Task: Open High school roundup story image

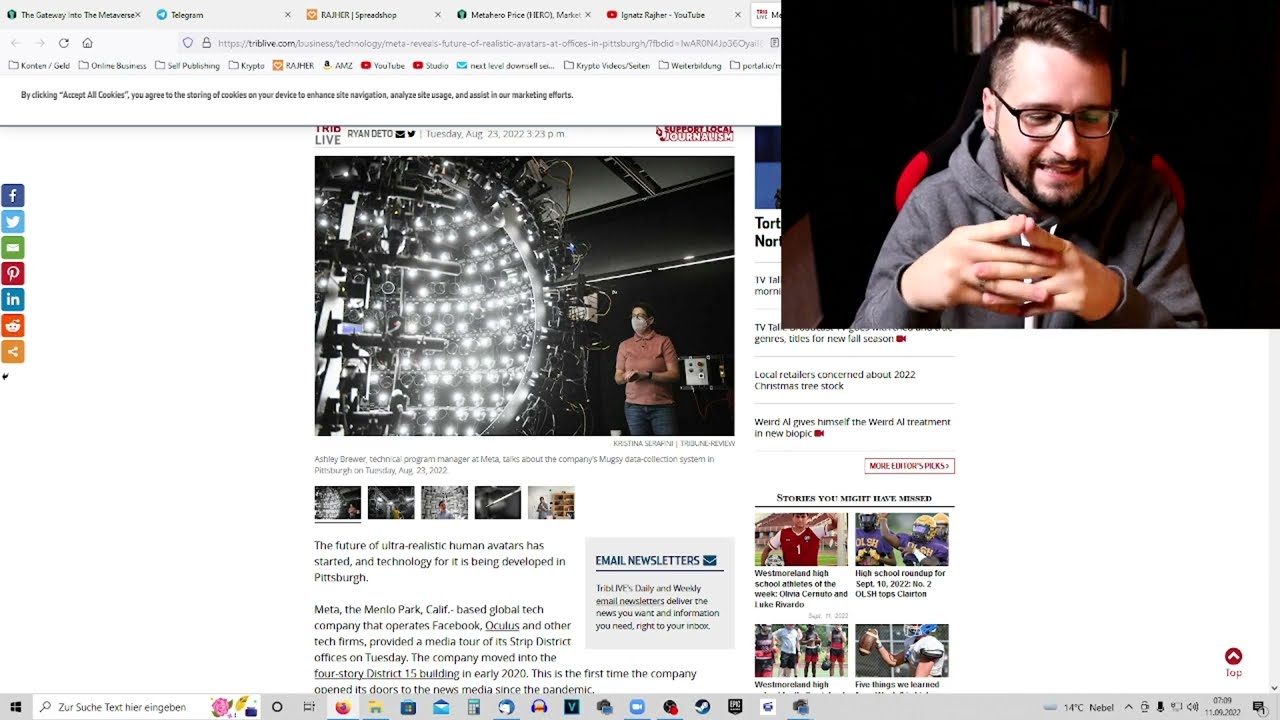Action: pyautogui.click(x=902, y=540)
